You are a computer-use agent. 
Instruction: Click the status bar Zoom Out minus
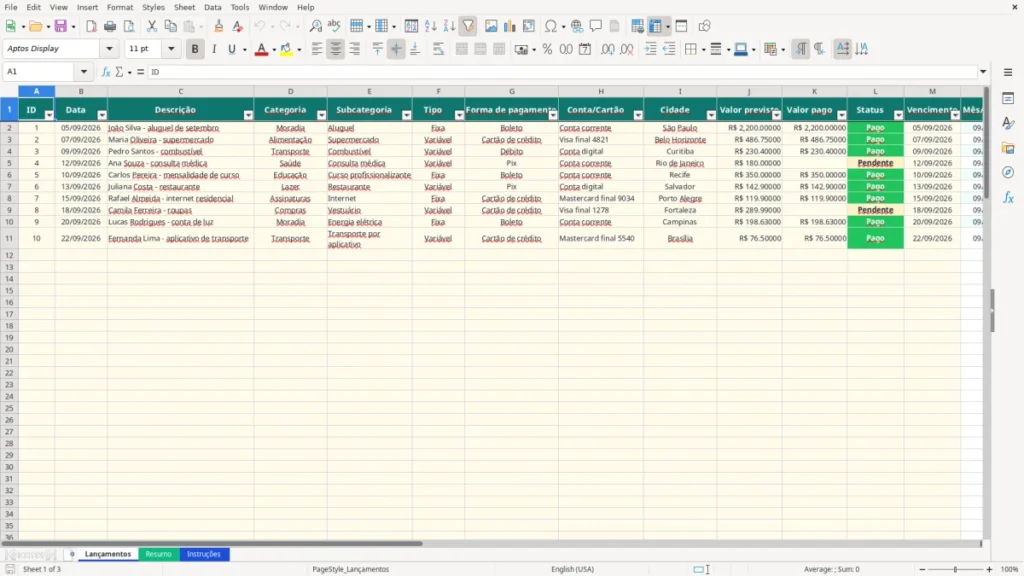[x=922, y=569]
